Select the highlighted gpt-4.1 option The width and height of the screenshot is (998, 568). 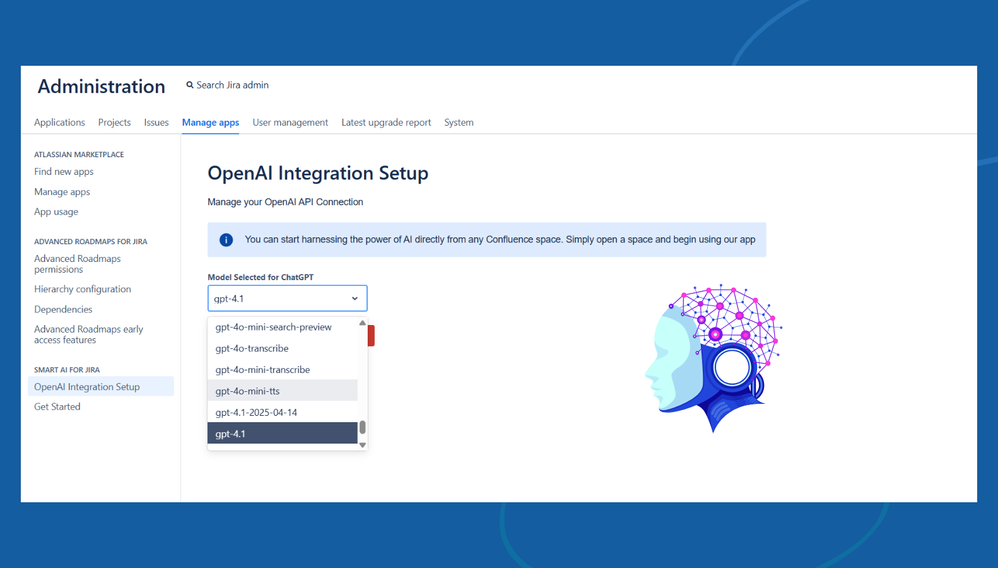point(283,434)
